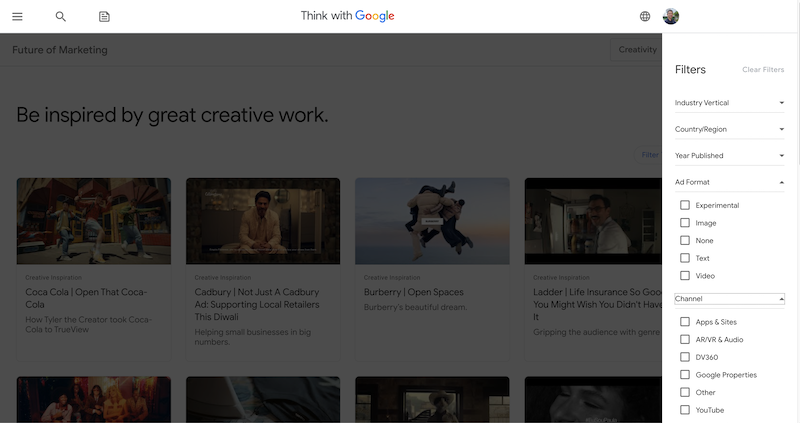
Task: Select the Apps & Sites checkbox
Action: 685,321
